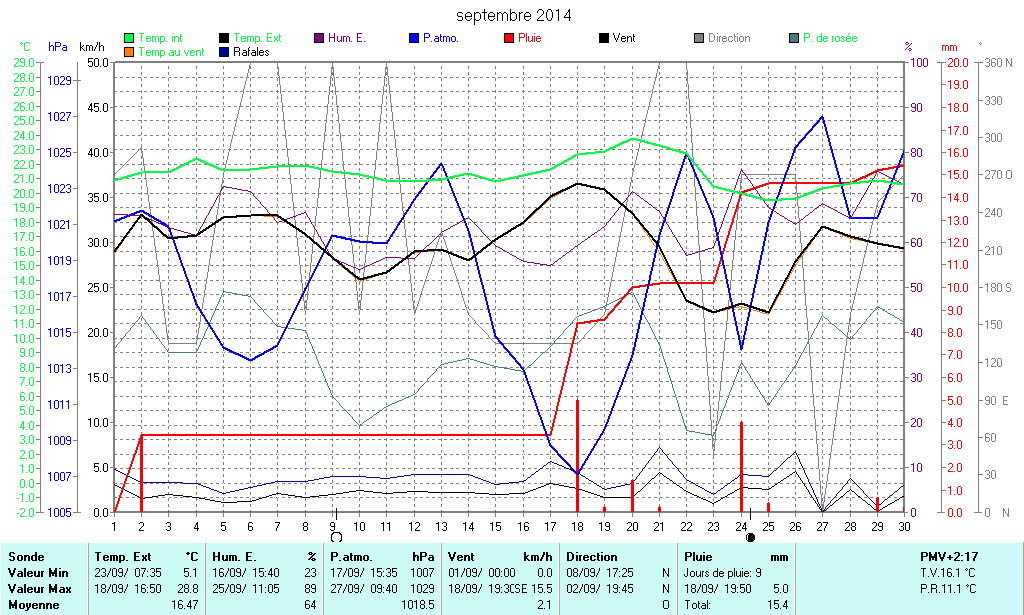Click the 'Moyenne' row header
Image resolution: width=1024 pixels, height=615 pixels.
(x=33, y=605)
